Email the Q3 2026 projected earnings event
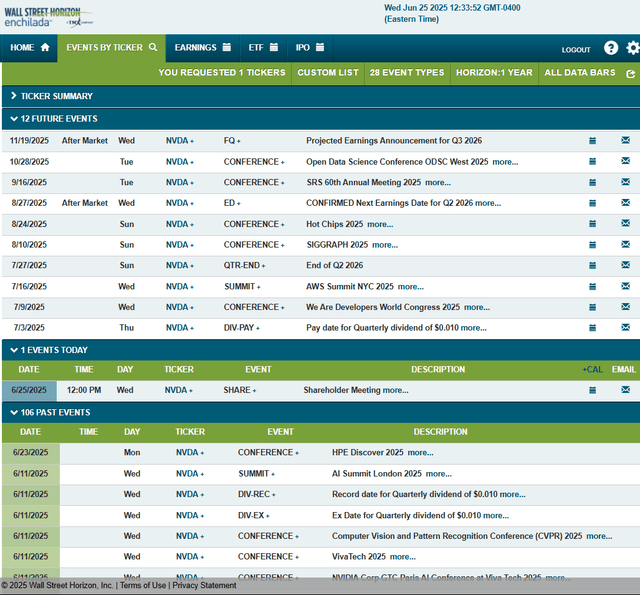The width and height of the screenshot is (640, 595). click(625, 141)
